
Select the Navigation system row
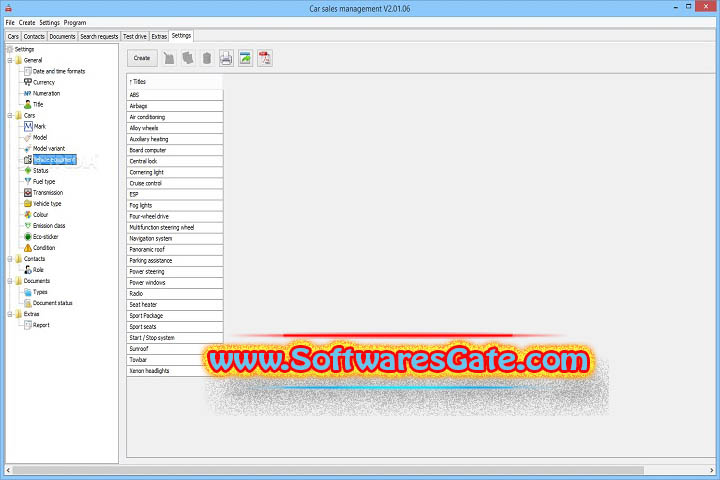click(175, 238)
